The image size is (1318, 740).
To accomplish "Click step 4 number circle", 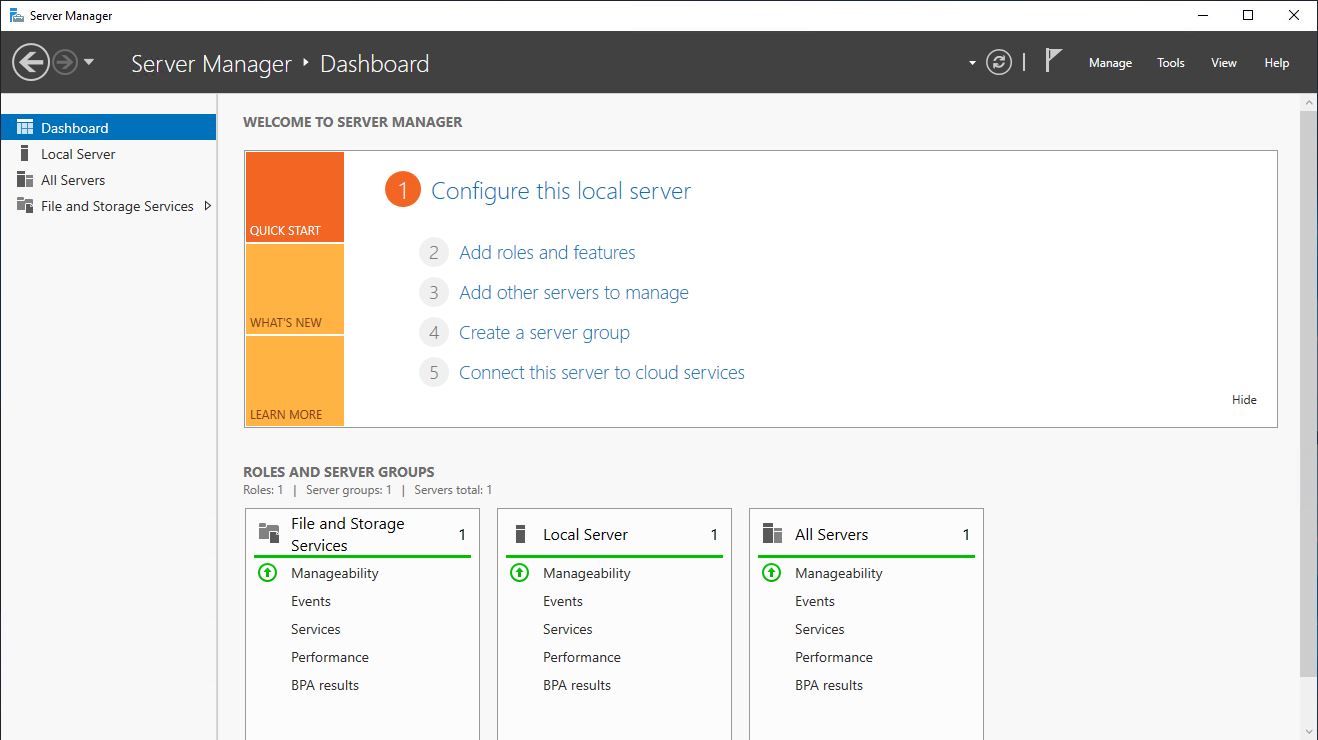I will coord(434,333).
